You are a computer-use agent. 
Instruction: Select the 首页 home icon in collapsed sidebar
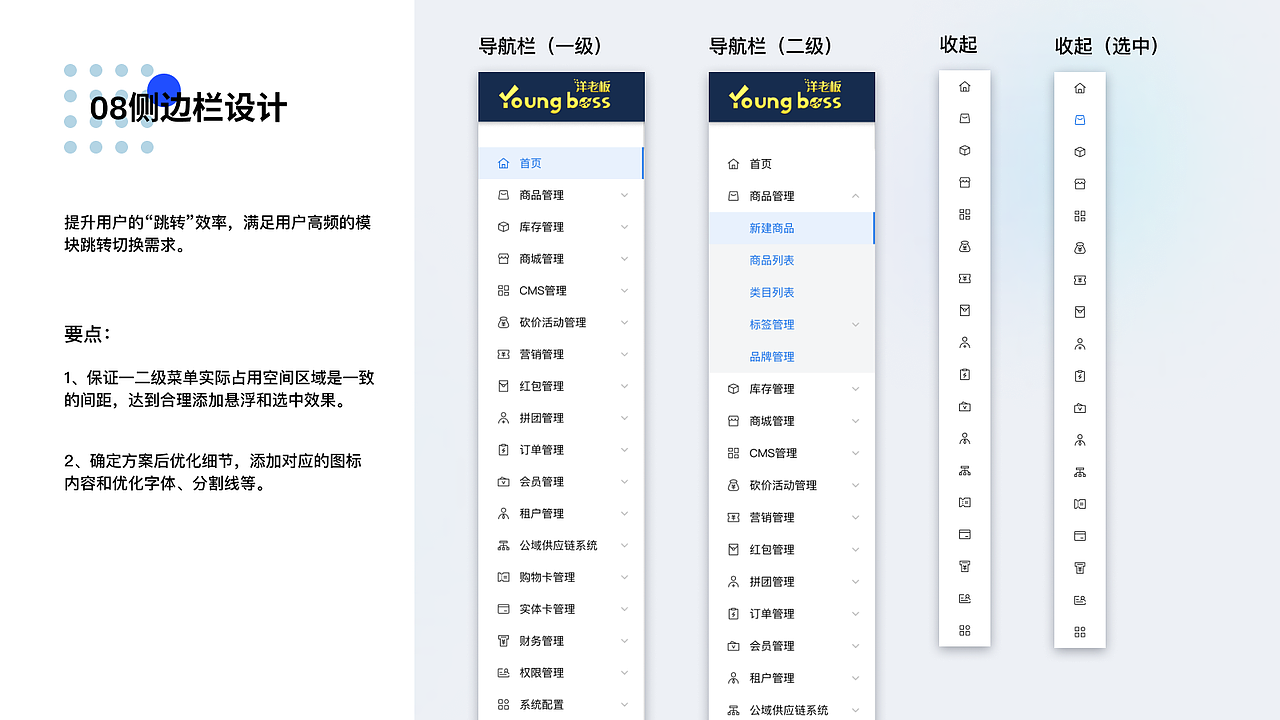click(x=964, y=86)
